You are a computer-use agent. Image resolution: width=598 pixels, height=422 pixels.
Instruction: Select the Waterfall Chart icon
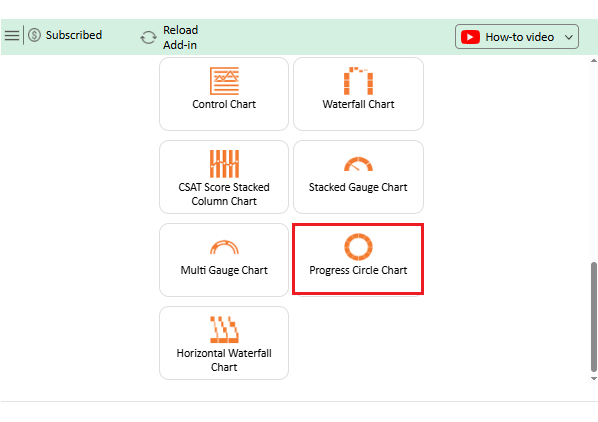[x=358, y=81]
